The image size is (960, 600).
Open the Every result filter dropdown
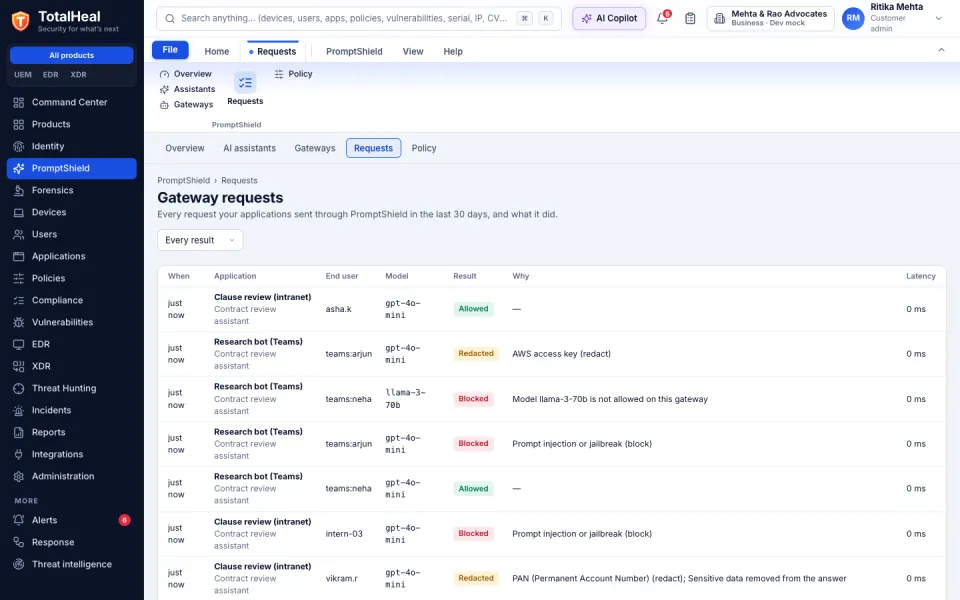point(200,240)
